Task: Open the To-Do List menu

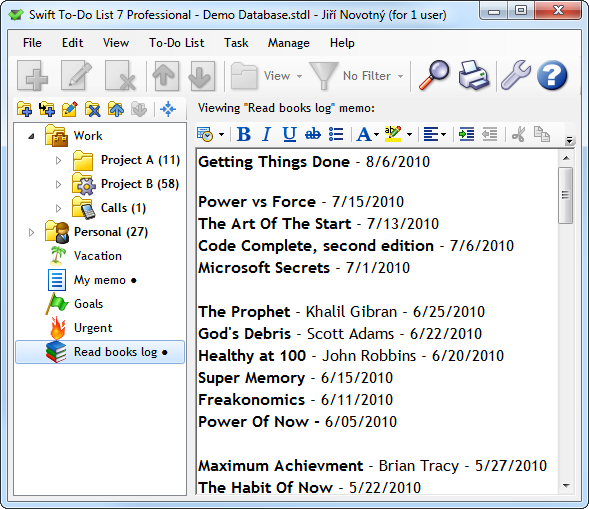Action: coord(177,43)
